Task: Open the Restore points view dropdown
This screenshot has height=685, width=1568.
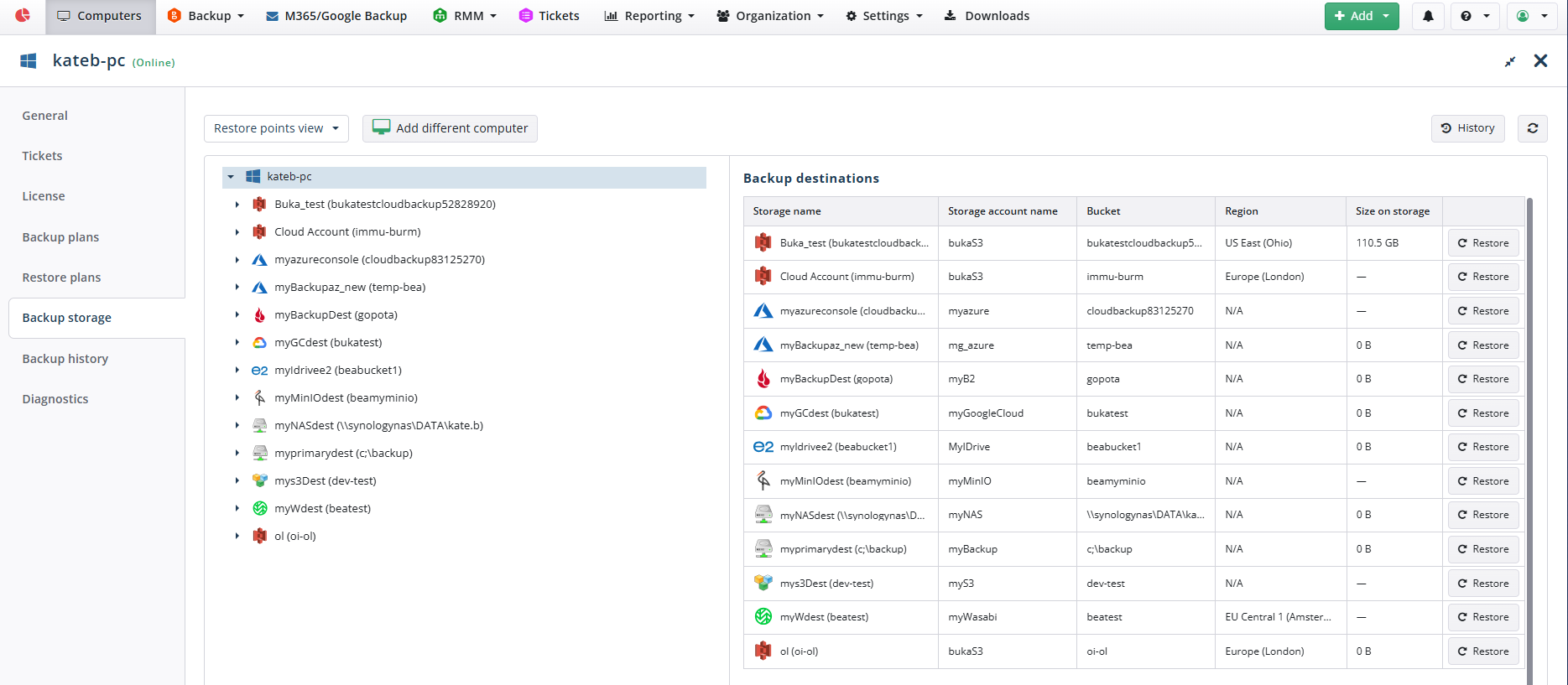Action: (276, 128)
